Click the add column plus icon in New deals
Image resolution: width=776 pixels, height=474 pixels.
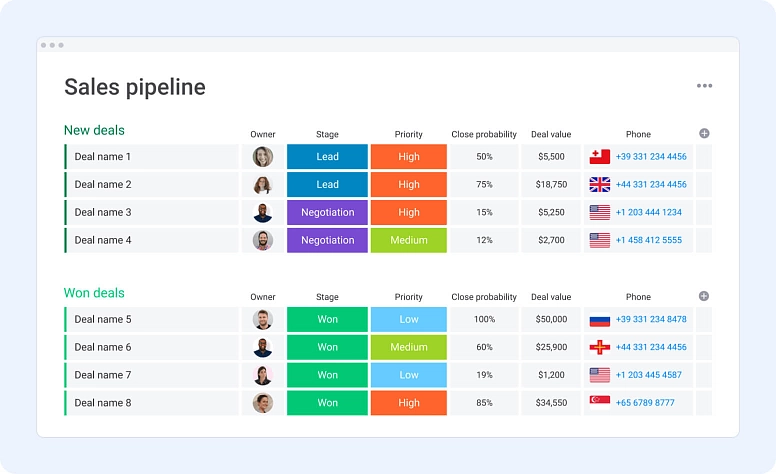(x=704, y=133)
